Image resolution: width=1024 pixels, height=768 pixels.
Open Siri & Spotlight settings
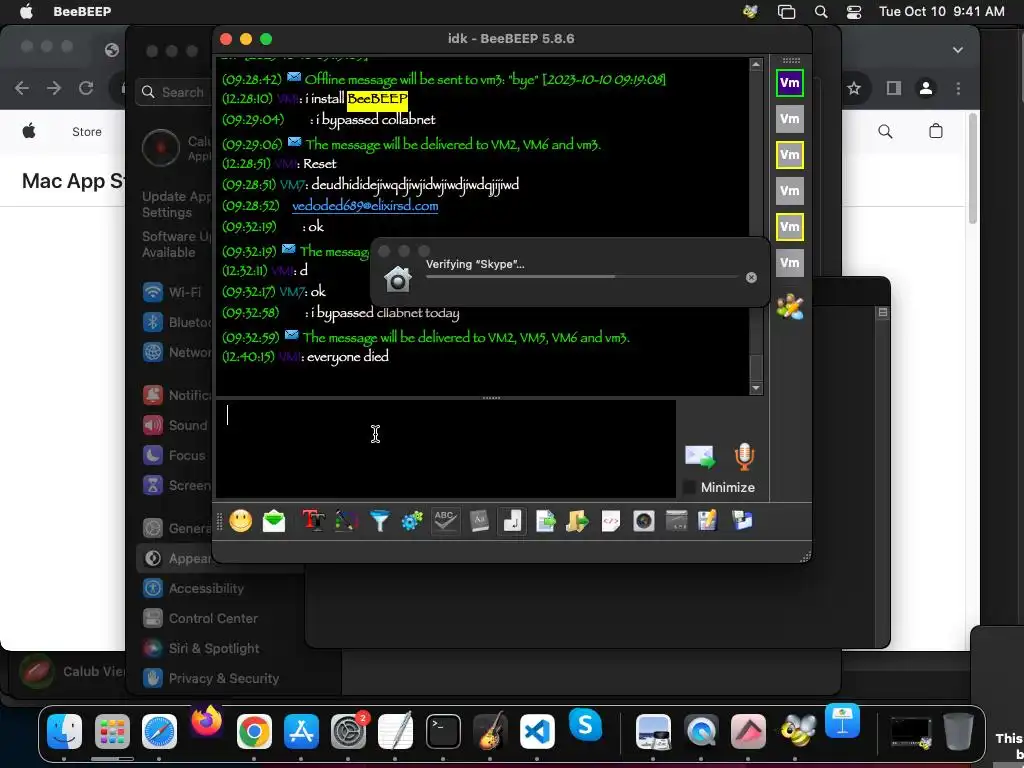[202, 648]
